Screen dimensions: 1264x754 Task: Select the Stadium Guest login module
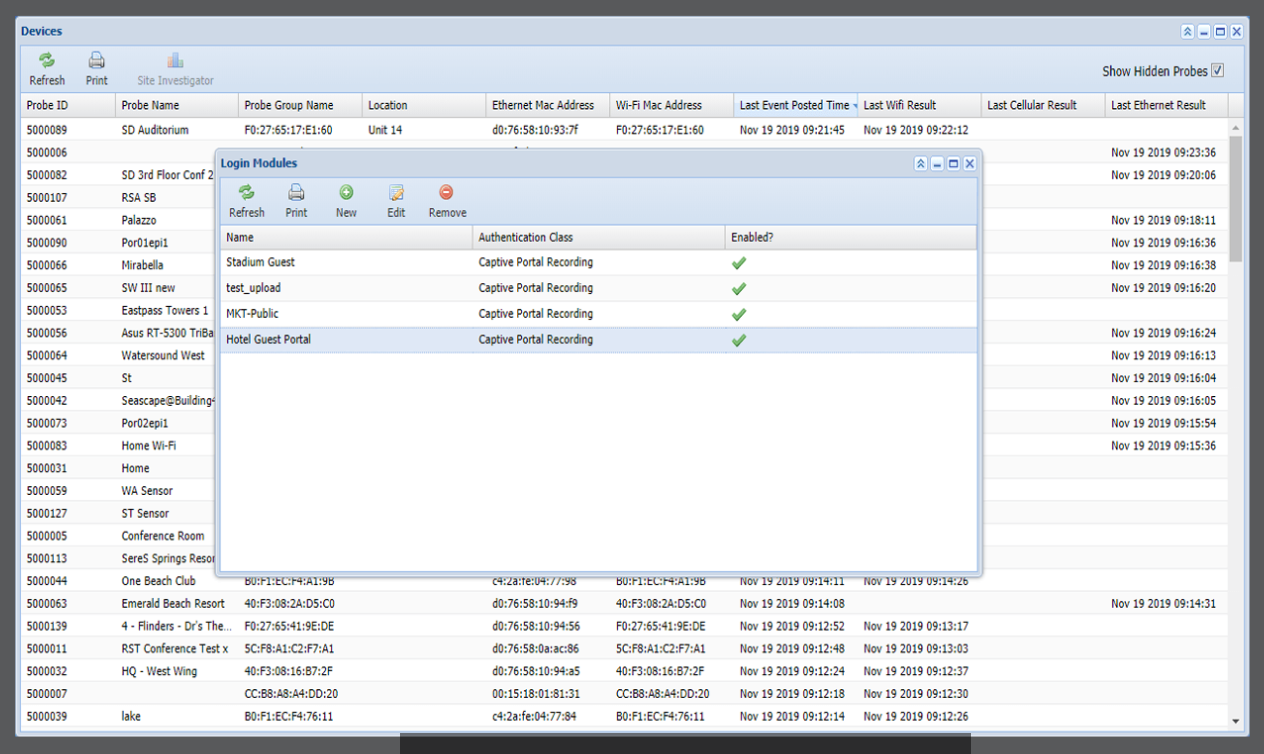598,263
